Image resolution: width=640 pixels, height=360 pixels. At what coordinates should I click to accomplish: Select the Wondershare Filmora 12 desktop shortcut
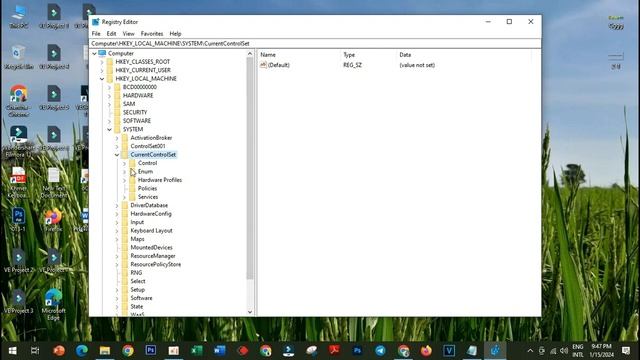coord(19,142)
